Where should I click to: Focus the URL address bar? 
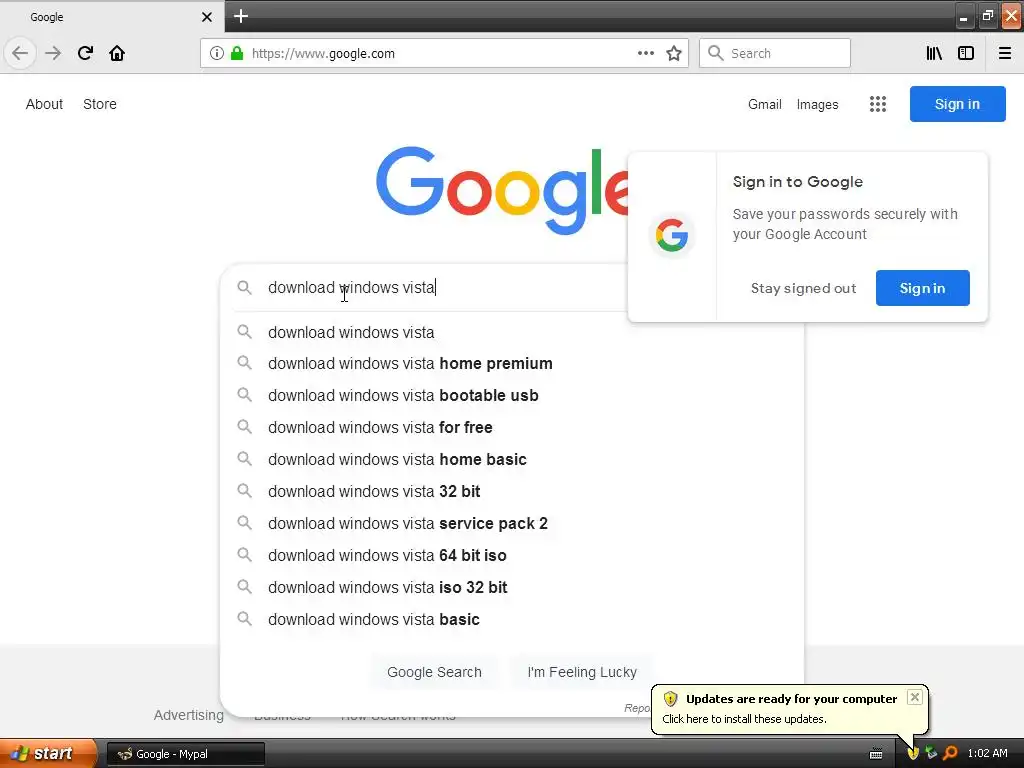pos(444,53)
